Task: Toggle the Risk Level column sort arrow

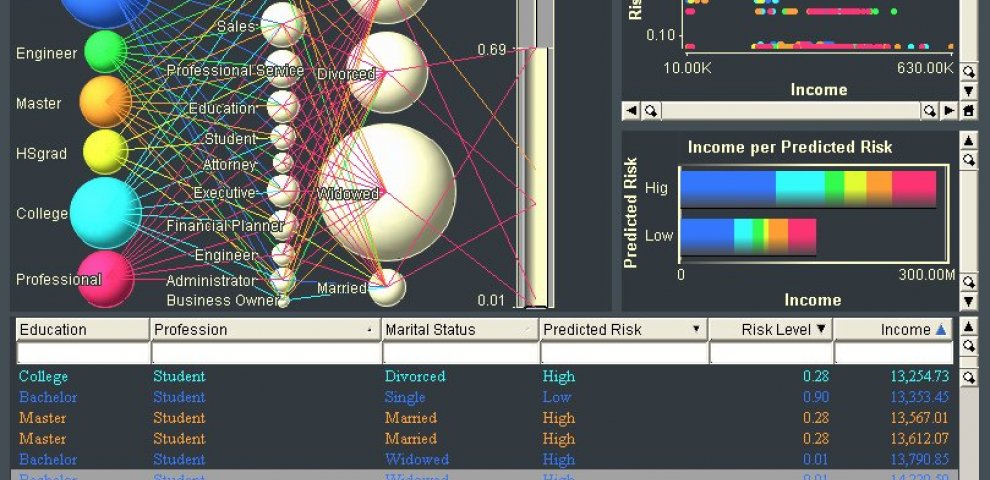Action: coord(821,329)
